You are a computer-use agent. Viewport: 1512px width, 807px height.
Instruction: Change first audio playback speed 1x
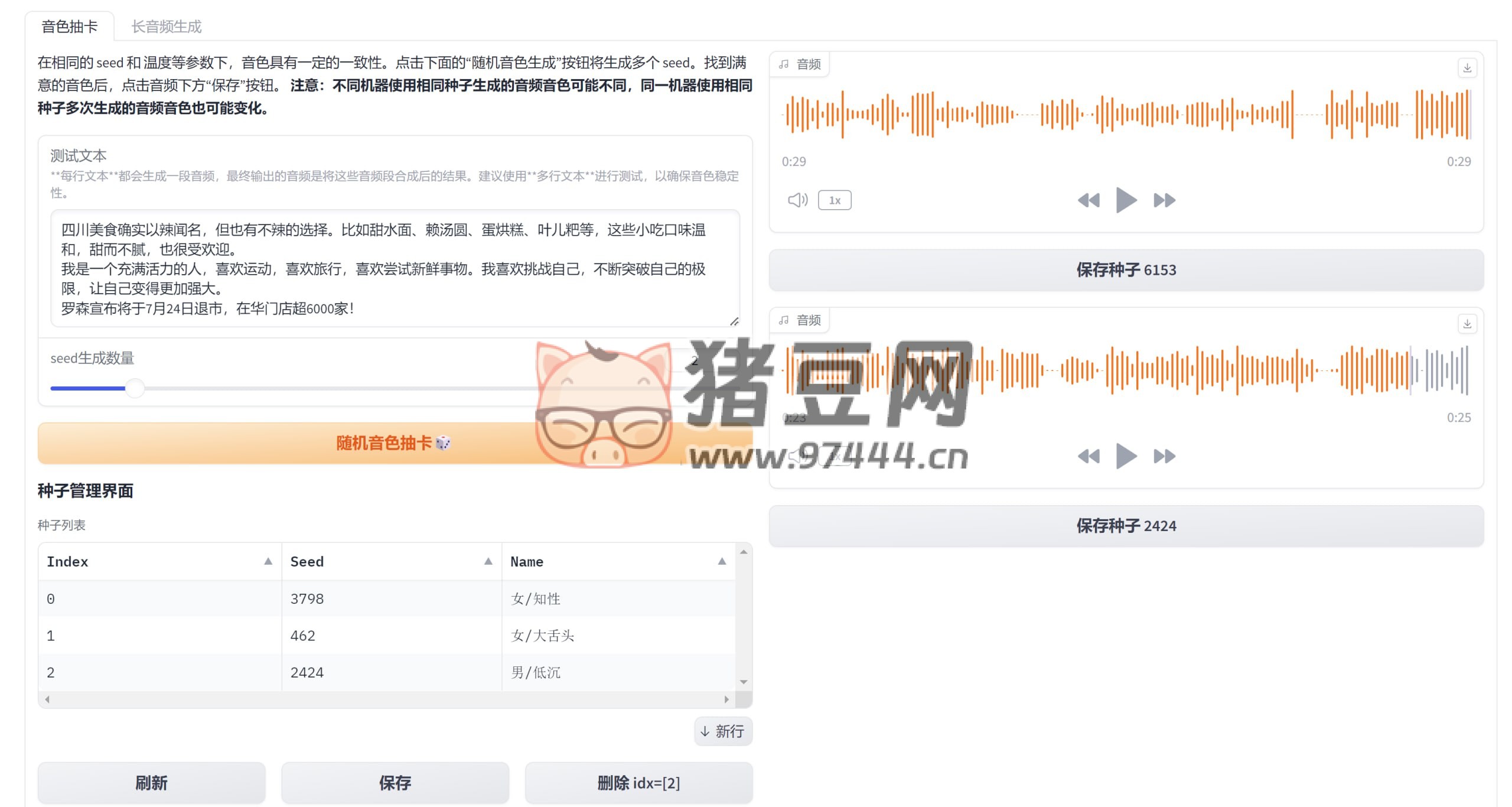(835, 200)
